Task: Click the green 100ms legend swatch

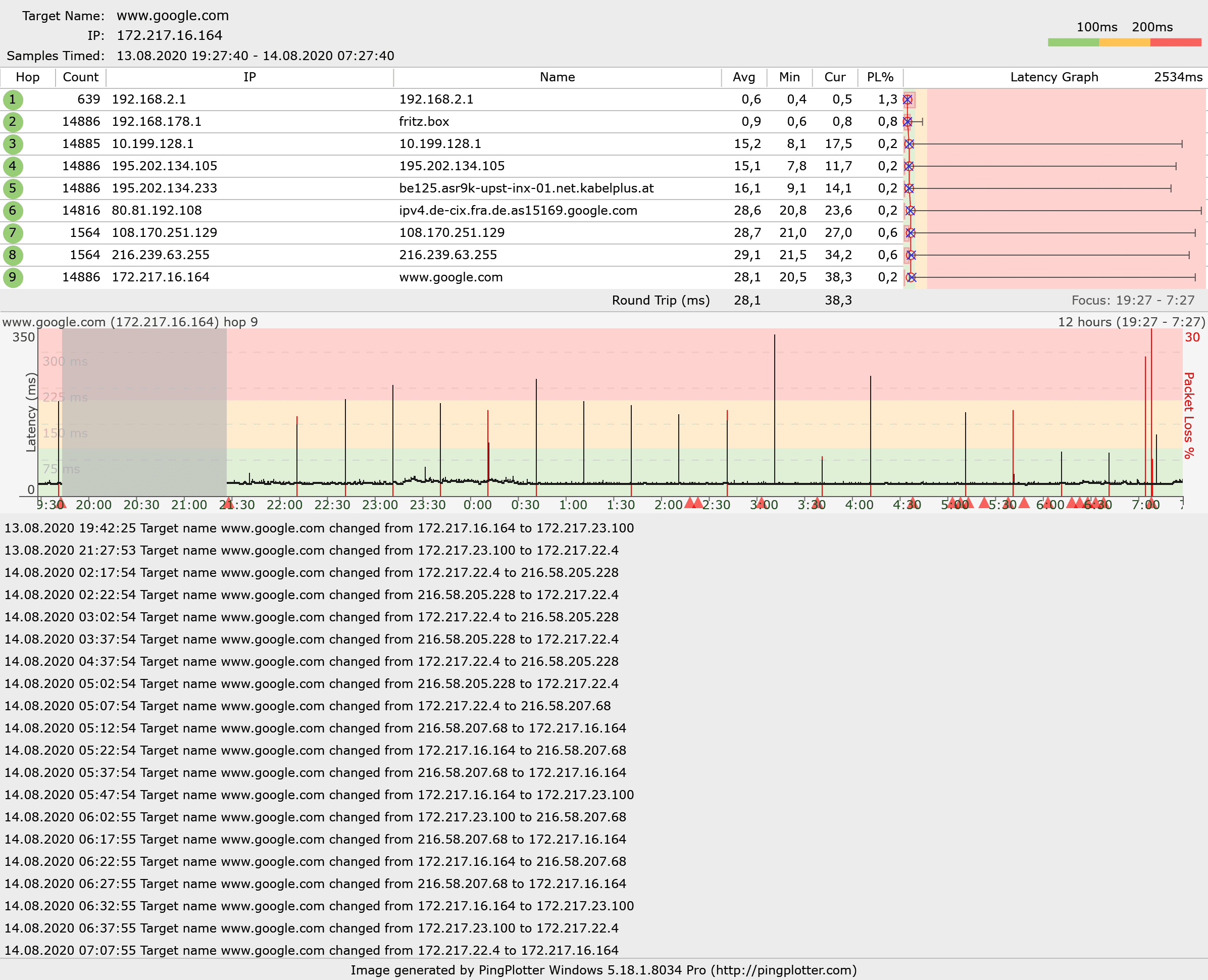Action: (1073, 42)
